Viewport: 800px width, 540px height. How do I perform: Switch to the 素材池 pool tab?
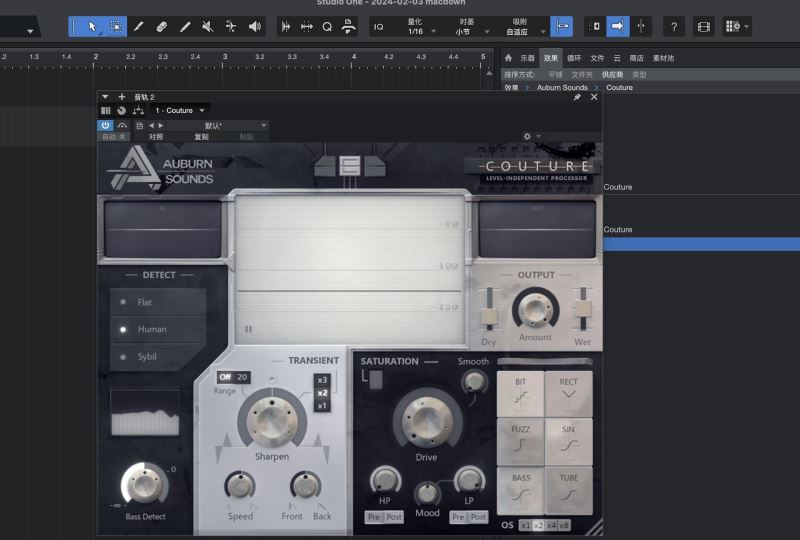(663, 58)
